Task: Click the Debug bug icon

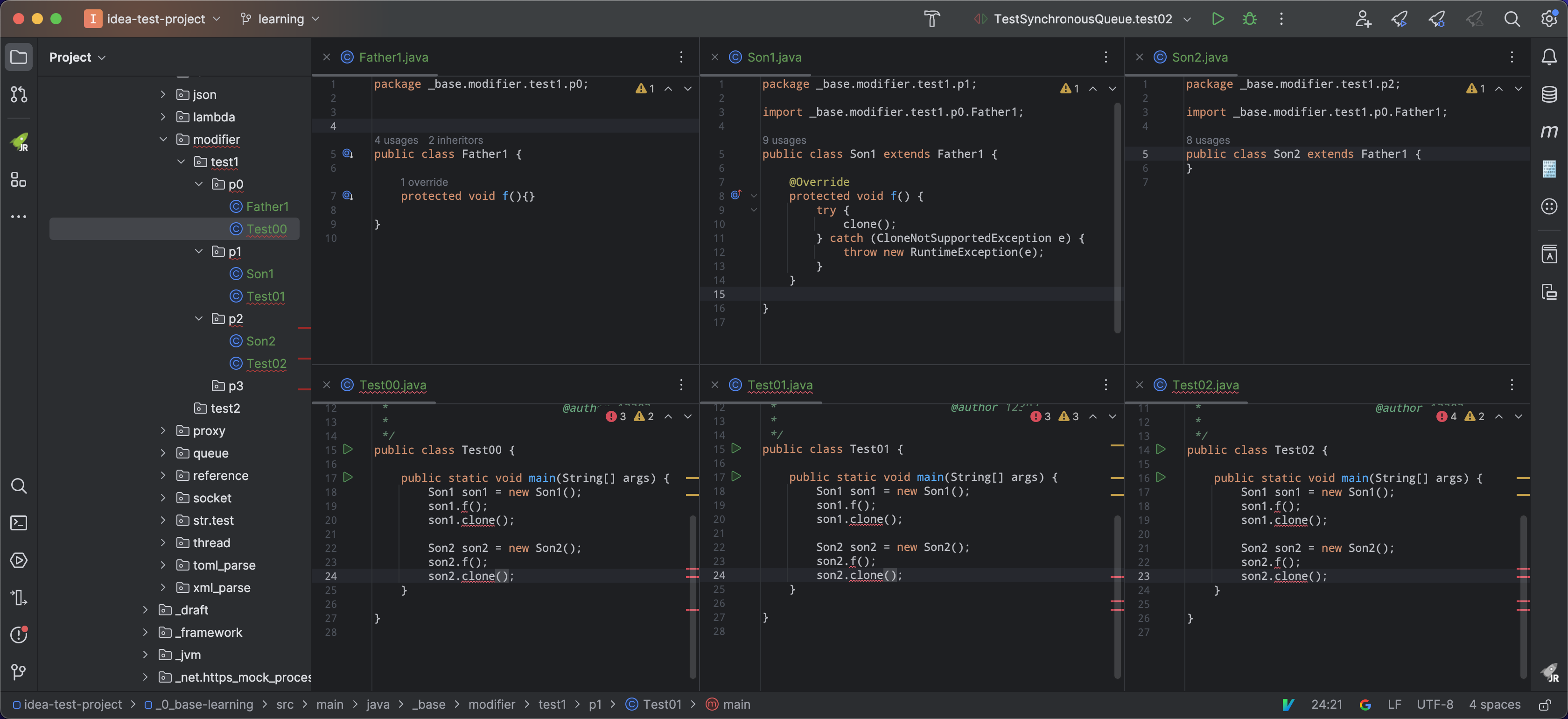Action: pos(1249,19)
